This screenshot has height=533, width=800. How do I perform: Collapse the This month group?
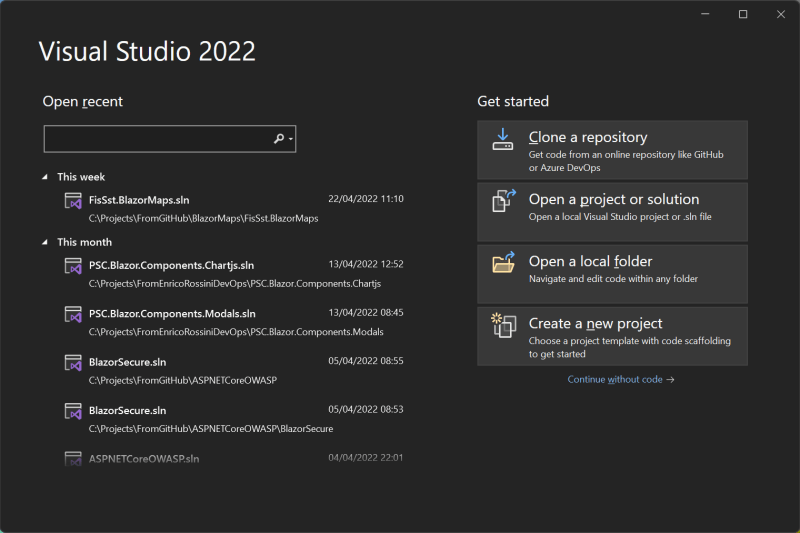coord(45,242)
